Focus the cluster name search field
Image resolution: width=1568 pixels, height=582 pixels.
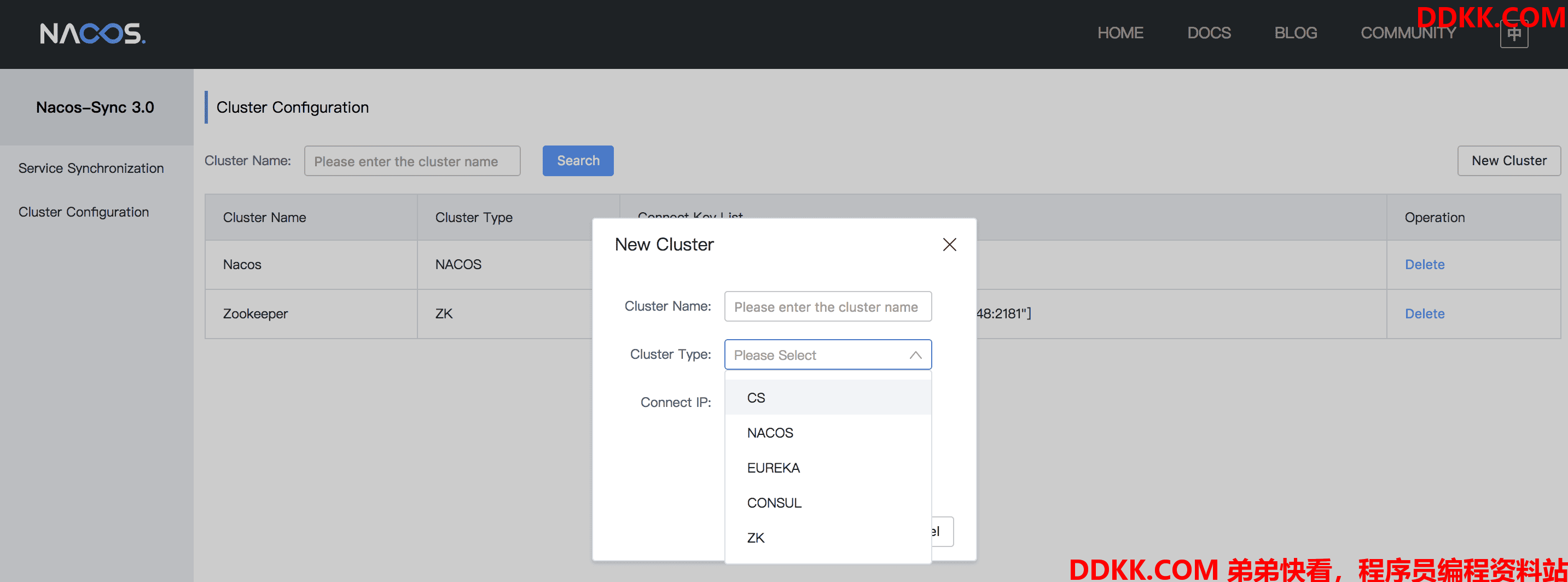412,161
